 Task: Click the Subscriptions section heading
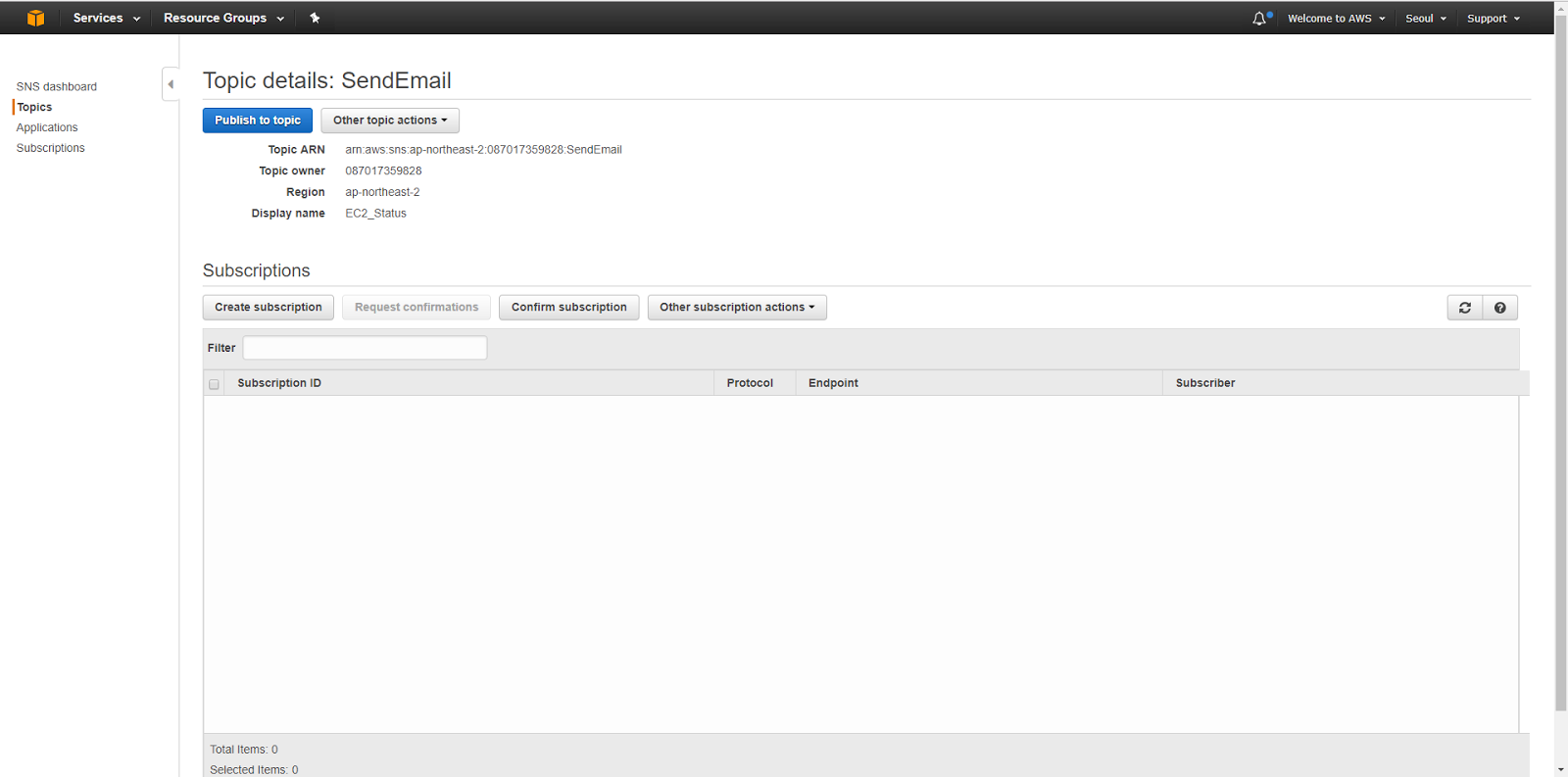[x=257, y=270]
